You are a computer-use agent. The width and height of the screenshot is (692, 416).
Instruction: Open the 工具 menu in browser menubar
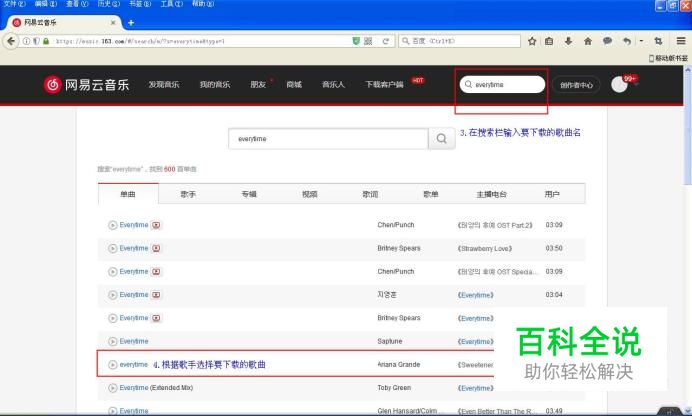point(172,4)
